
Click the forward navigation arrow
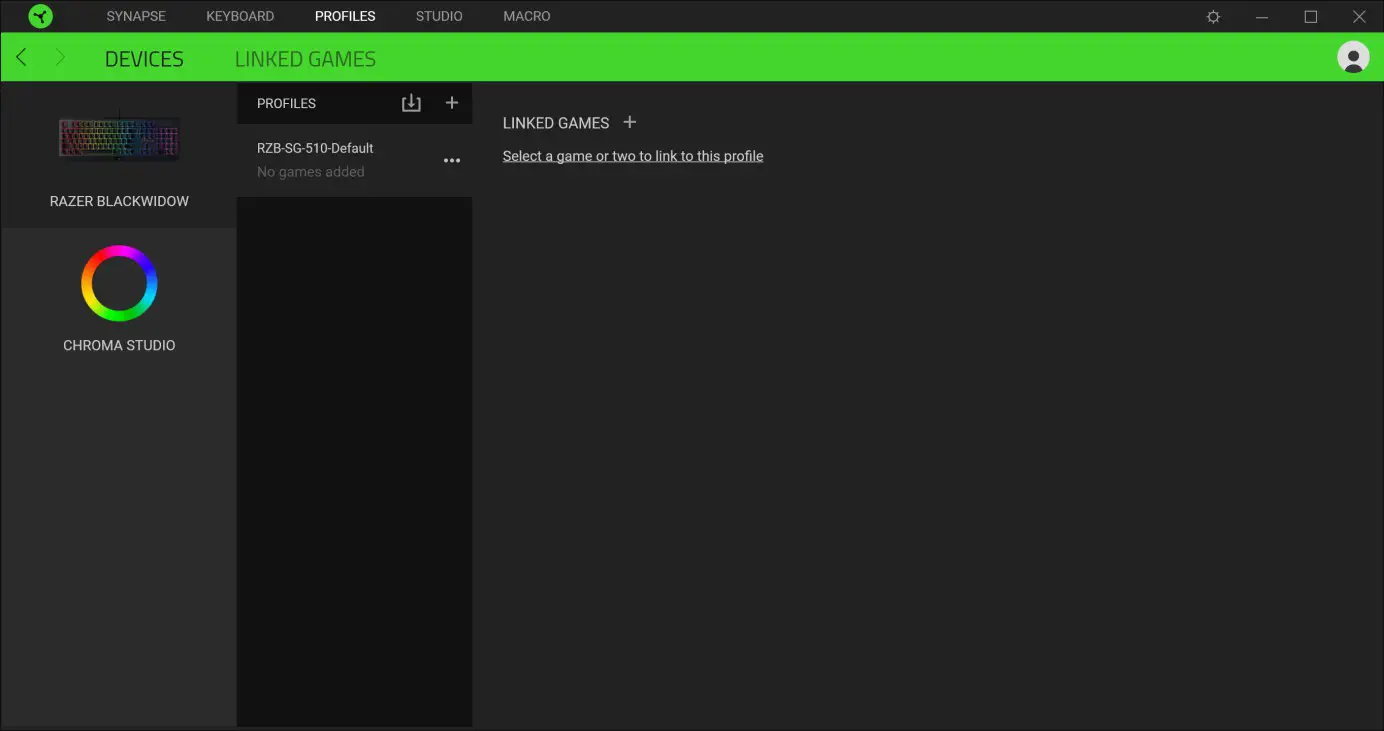(60, 57)
